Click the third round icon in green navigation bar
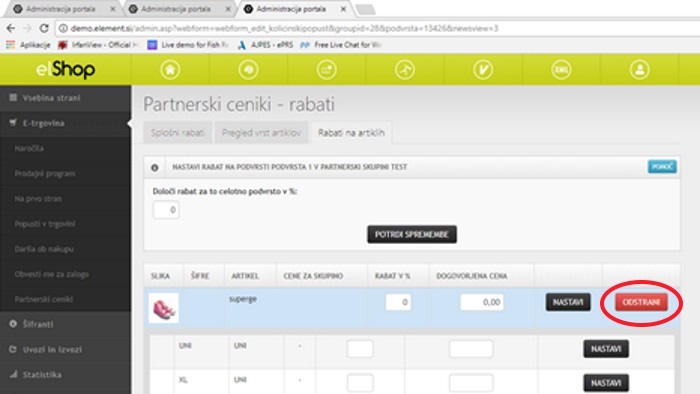This screenshot has width=700, height=394. (326, 70)
